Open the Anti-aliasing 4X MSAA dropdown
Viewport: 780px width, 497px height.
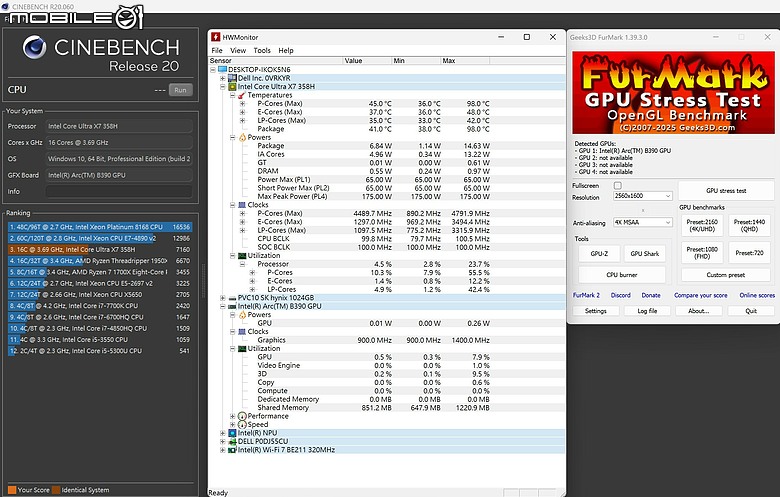coord(643,222)
